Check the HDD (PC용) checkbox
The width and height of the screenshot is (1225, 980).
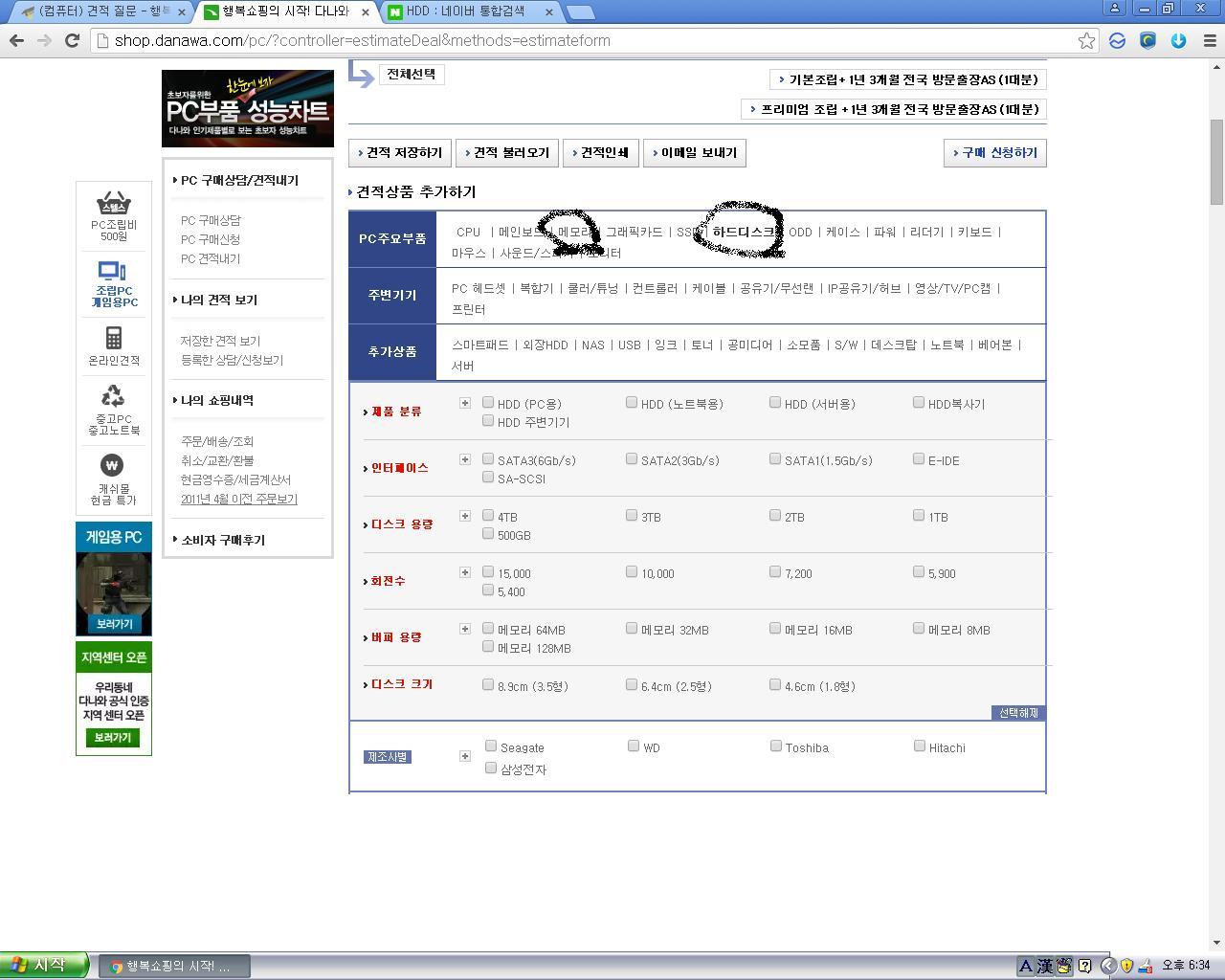point(488,403)
